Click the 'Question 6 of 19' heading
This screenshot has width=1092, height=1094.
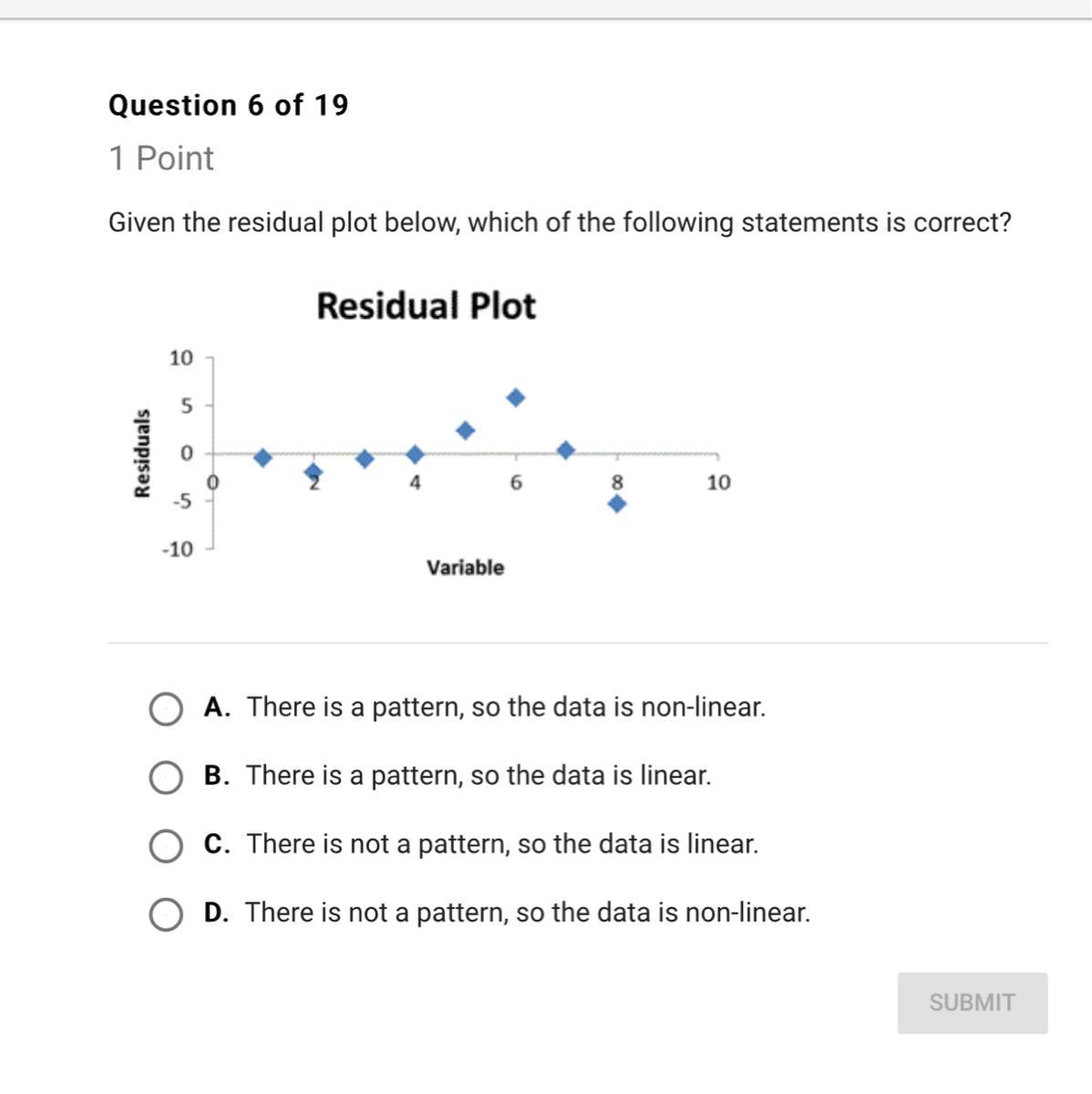click(228, 105)
